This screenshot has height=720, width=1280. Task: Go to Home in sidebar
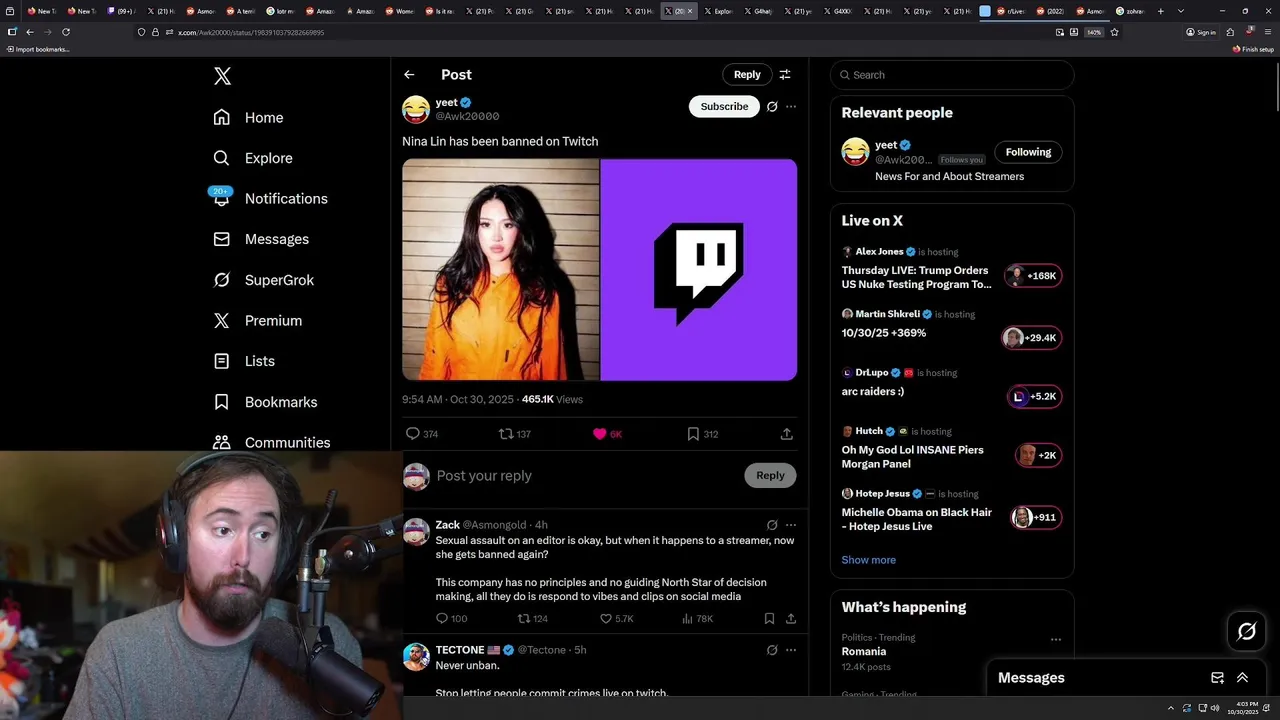[248, 117]
